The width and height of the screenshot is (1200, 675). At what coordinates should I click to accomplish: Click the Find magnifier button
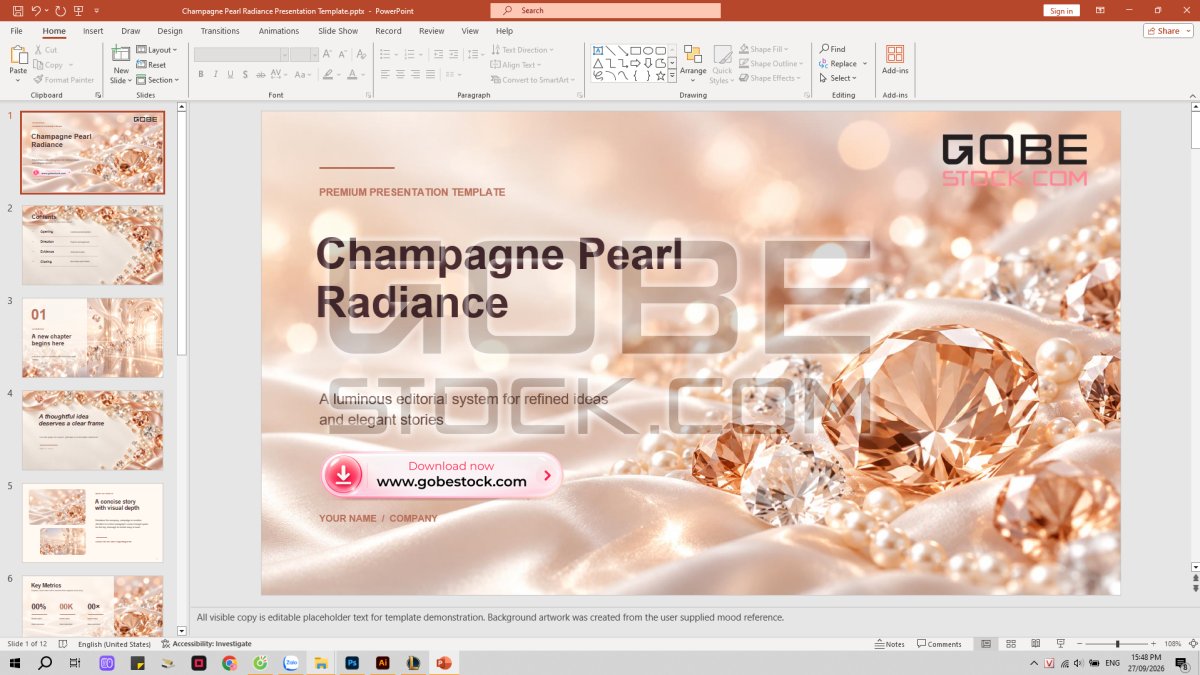pos(832,49)
